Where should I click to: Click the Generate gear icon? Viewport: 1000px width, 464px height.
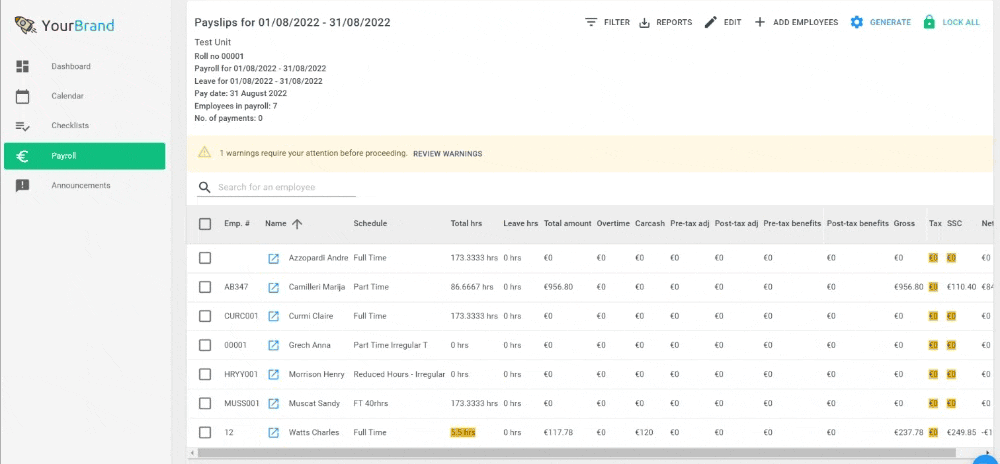pyautogui.click(x=857, y=22)
